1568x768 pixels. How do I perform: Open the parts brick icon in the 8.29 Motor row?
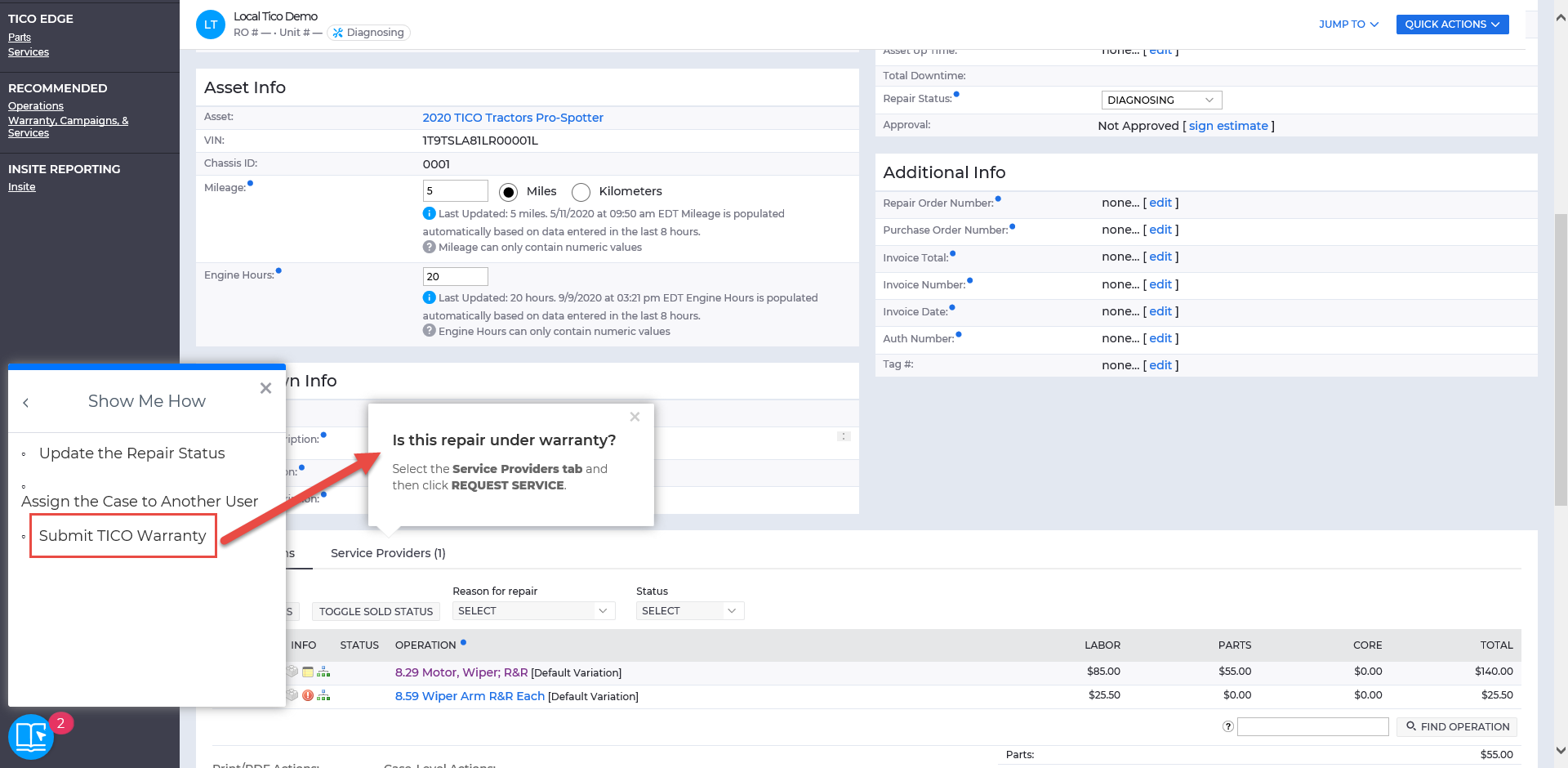click(292, 672)
